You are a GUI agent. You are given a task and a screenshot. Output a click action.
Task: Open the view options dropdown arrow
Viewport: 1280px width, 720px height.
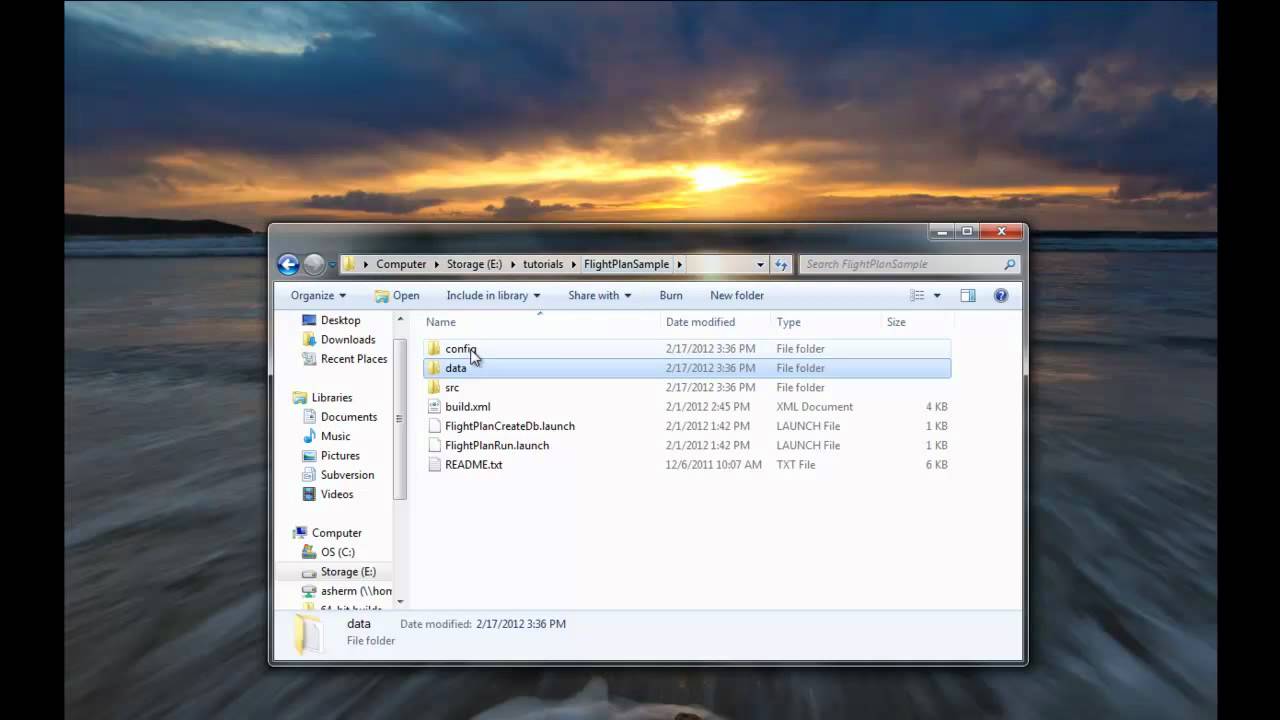[937, 295]
